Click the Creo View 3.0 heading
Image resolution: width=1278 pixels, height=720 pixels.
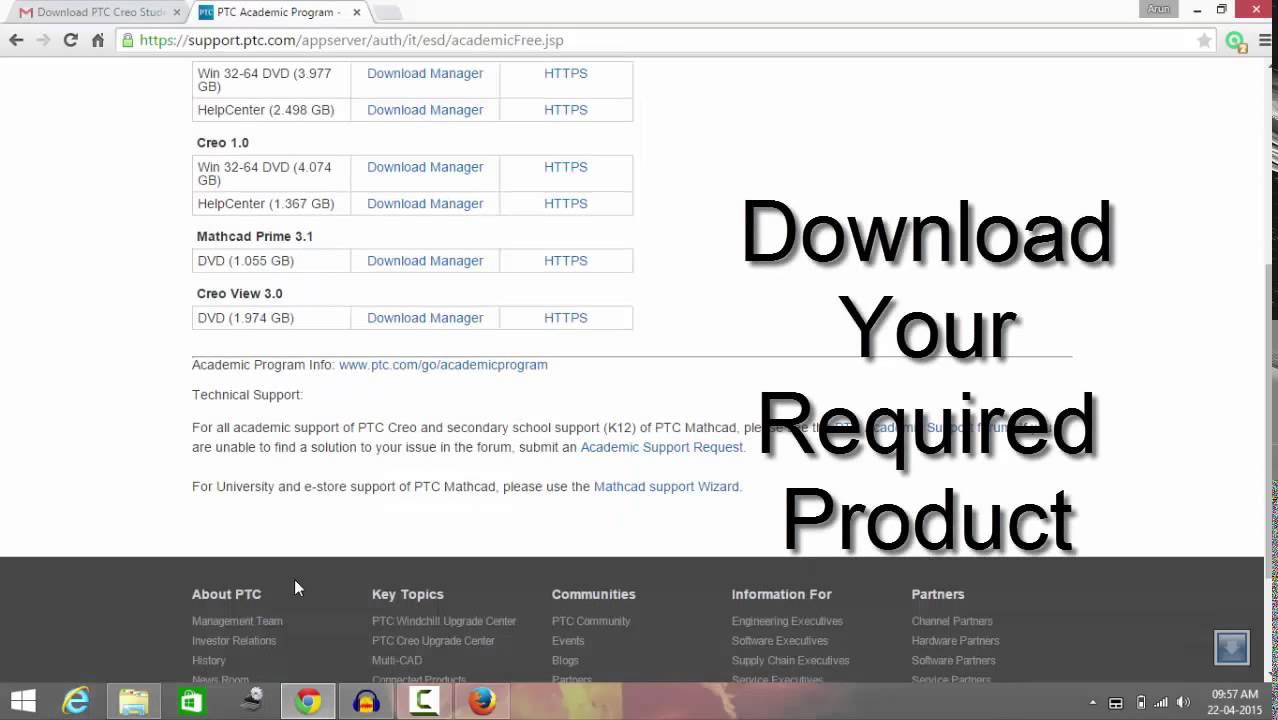pos(240,294)
